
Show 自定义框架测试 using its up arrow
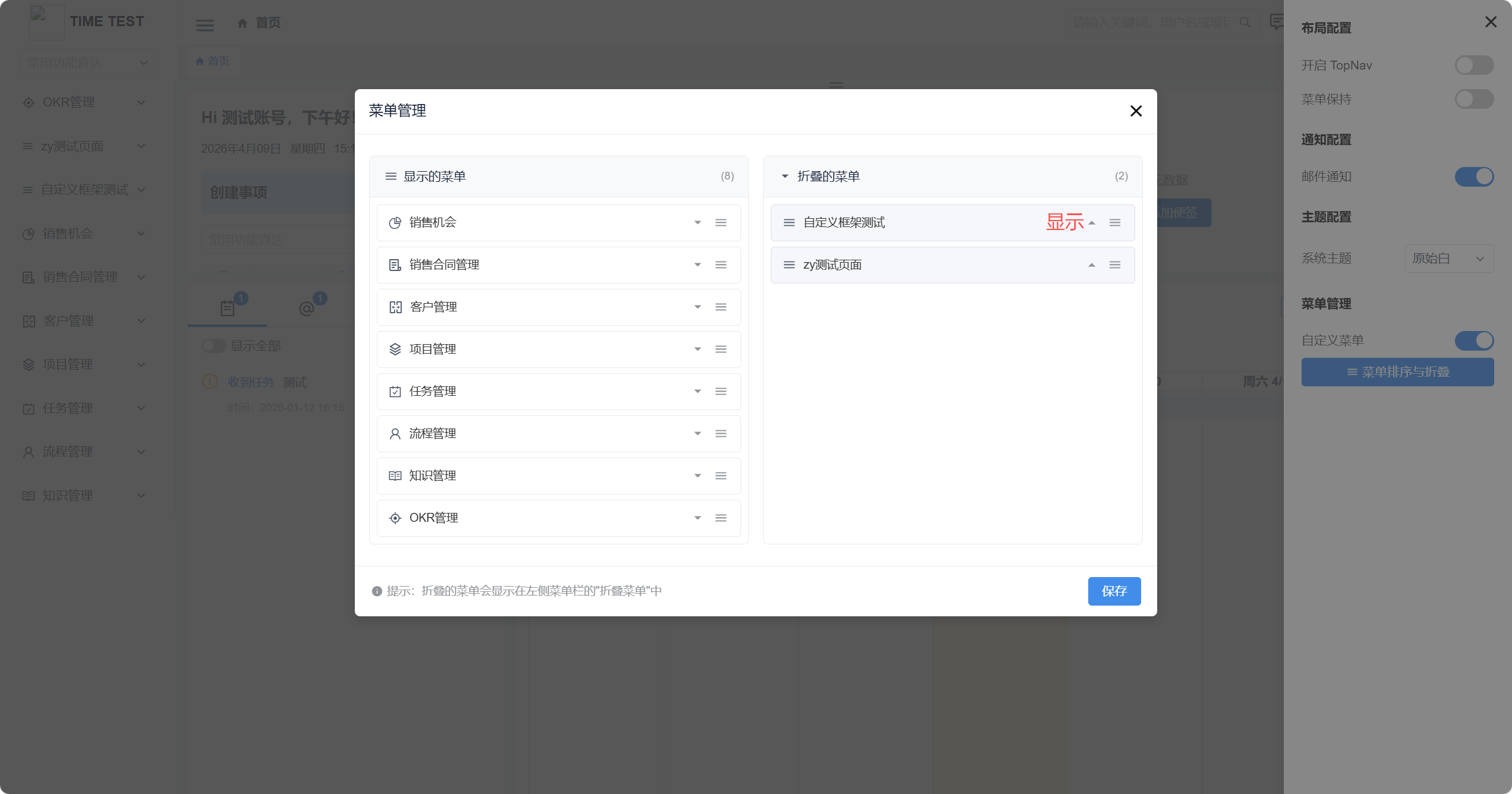click(1092, 223)
